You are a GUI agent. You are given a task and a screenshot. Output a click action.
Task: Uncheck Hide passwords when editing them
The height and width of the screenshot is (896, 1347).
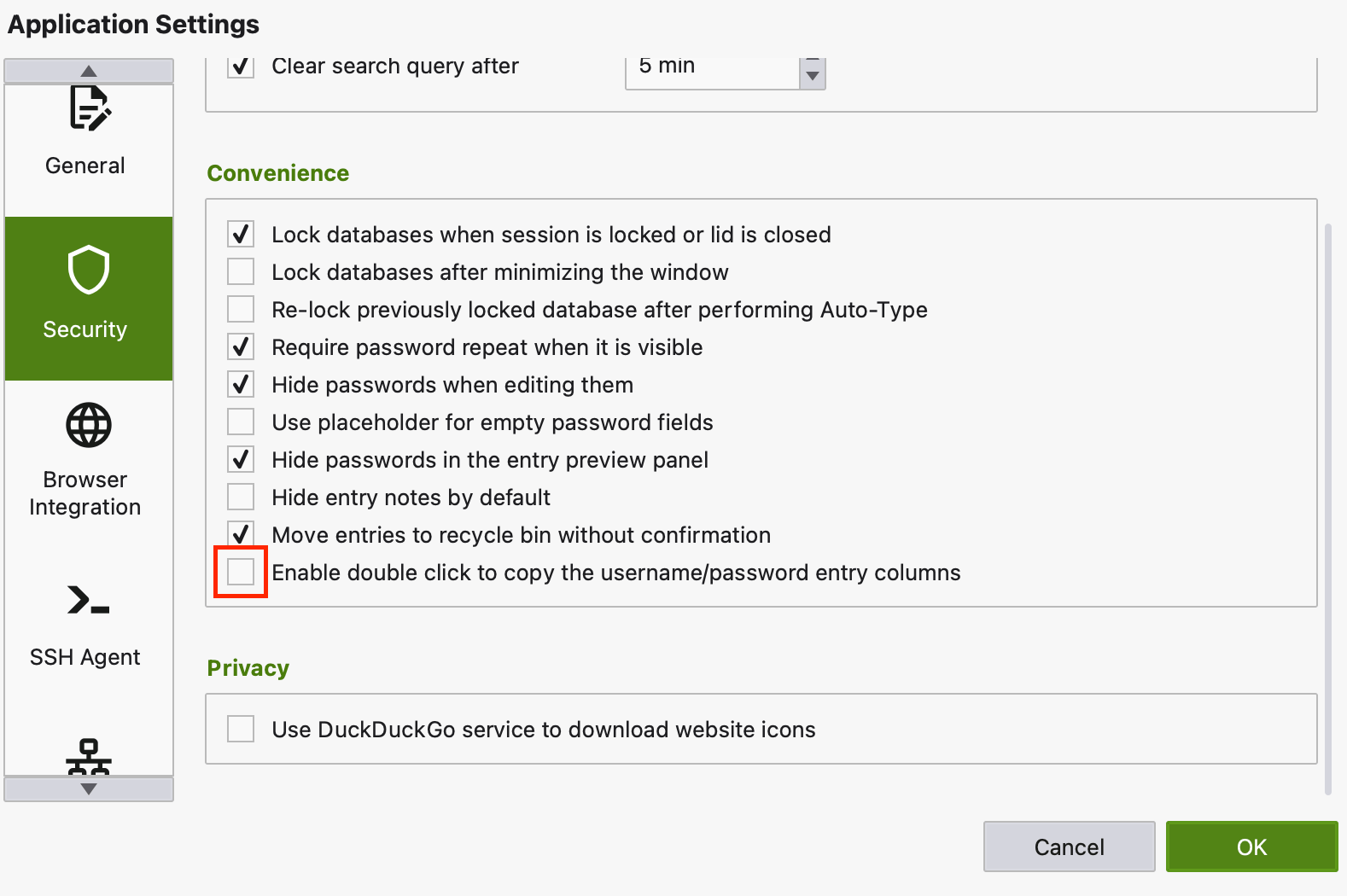coord(241,385)
